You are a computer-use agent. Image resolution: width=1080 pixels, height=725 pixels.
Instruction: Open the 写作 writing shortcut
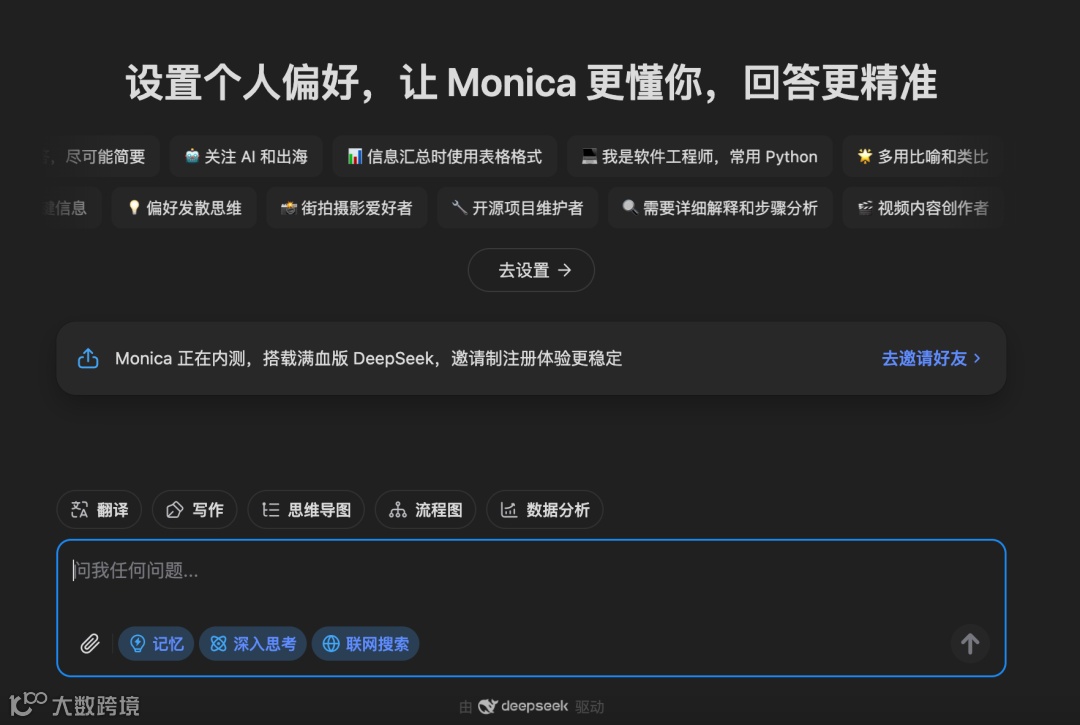click(194, 509)
